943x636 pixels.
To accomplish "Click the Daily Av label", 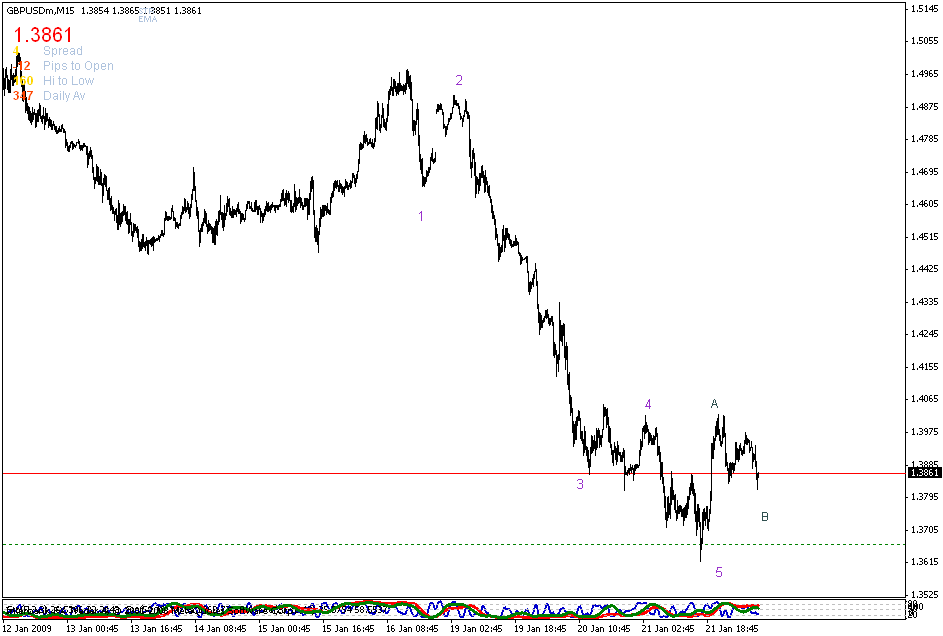I will coord(64,96).
